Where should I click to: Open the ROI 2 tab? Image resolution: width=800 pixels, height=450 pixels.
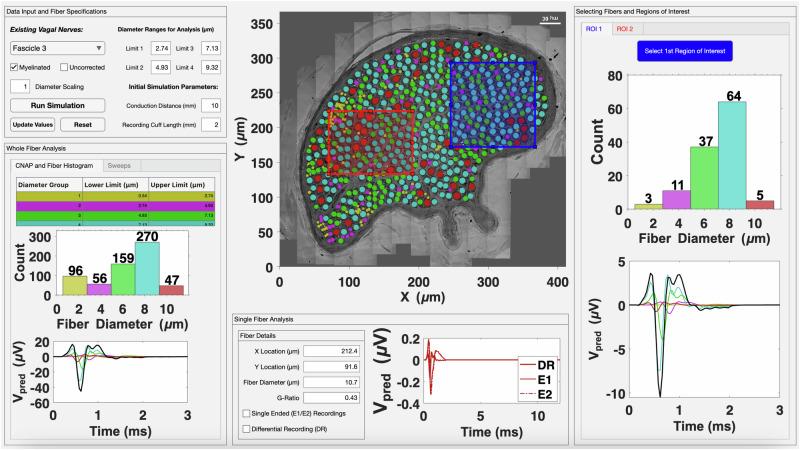[624, 29]
